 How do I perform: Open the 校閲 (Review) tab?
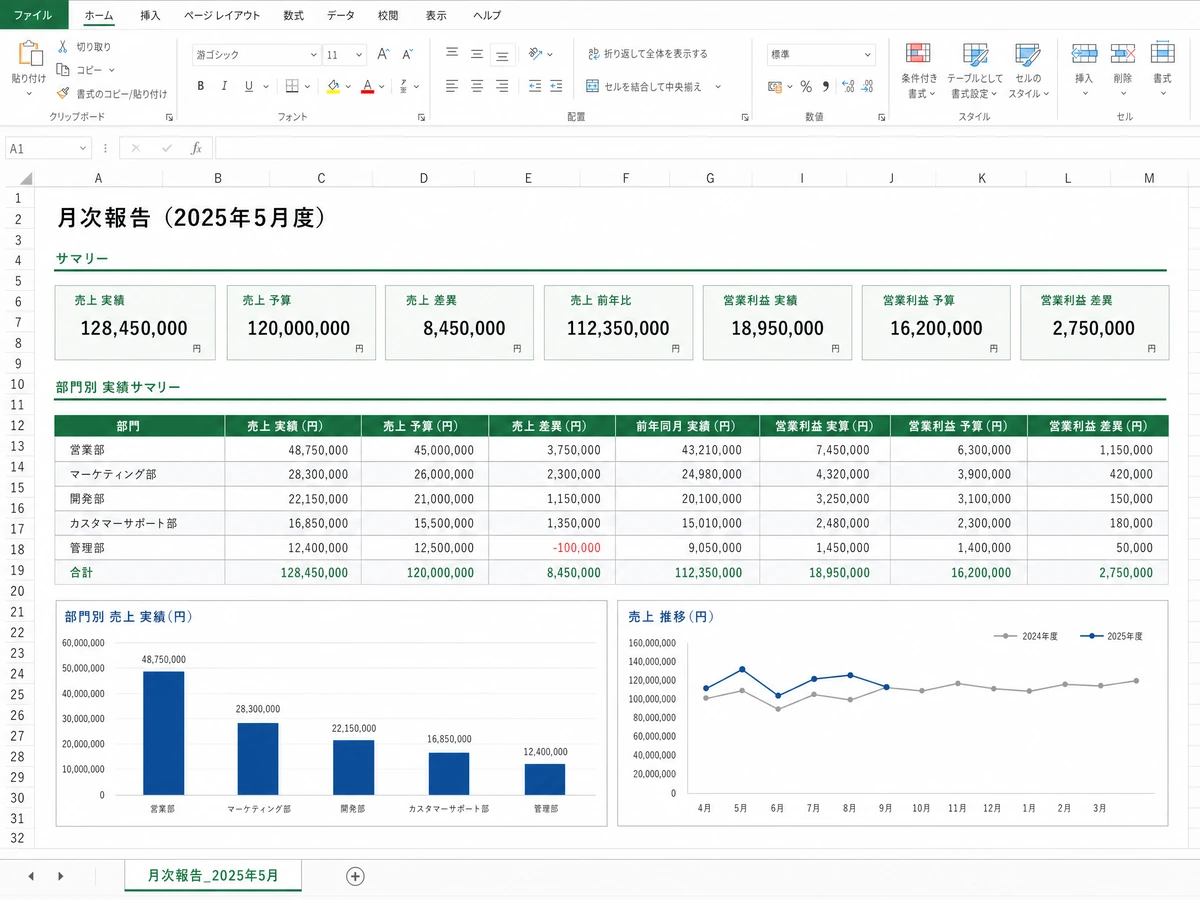pyautogui.click(x=388, y=16)
